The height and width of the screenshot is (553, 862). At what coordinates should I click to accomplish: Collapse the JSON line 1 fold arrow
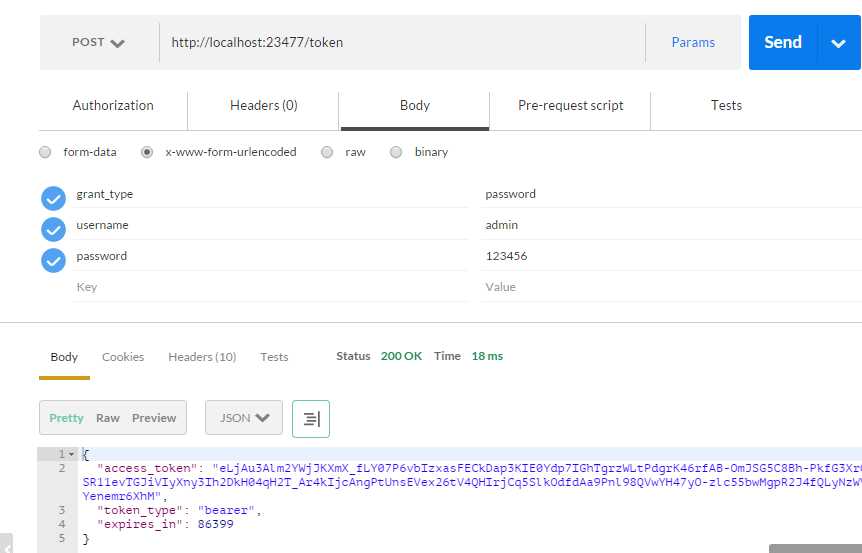[x=71, y=454]
